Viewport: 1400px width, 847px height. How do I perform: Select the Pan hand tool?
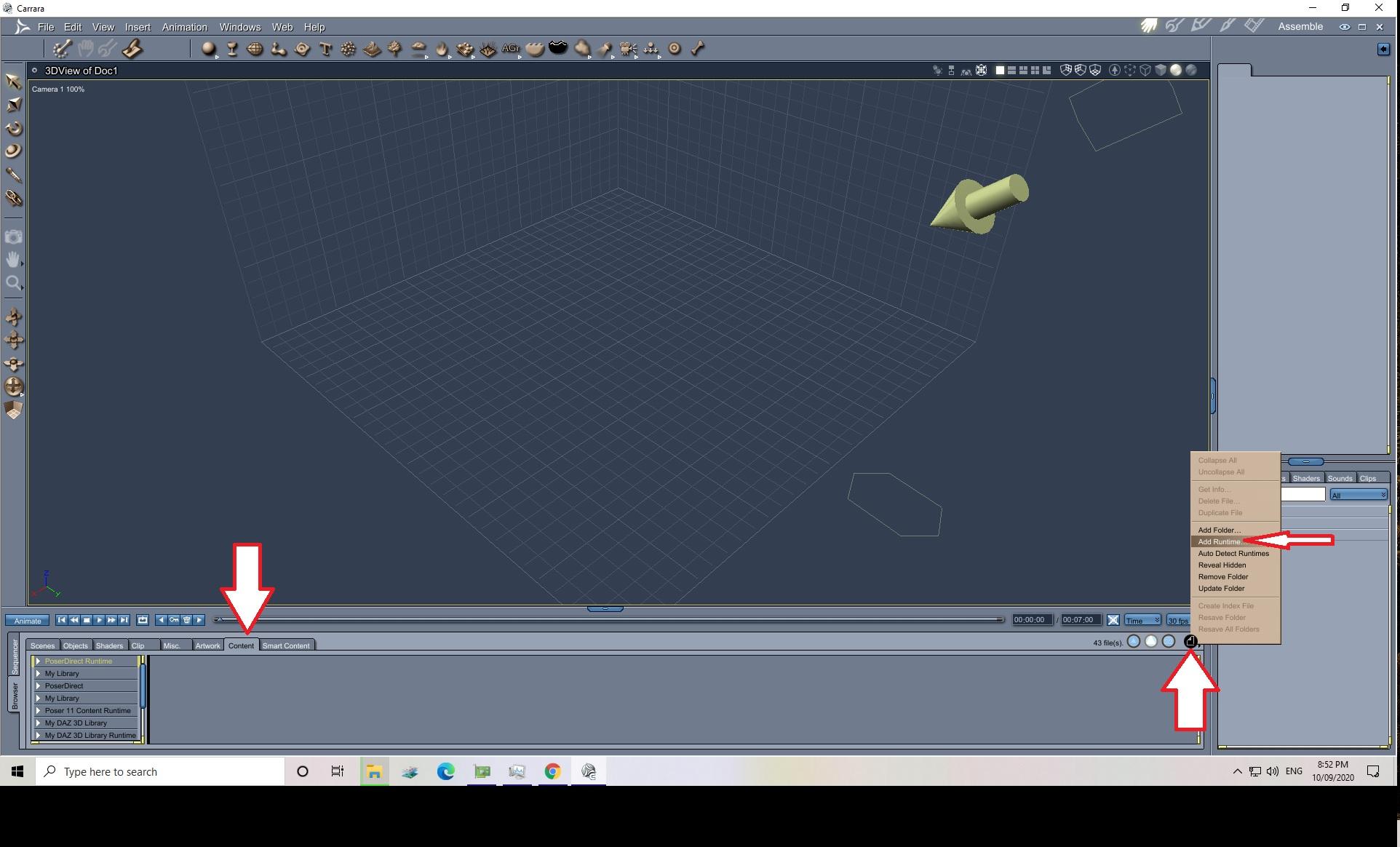[13, 259]
